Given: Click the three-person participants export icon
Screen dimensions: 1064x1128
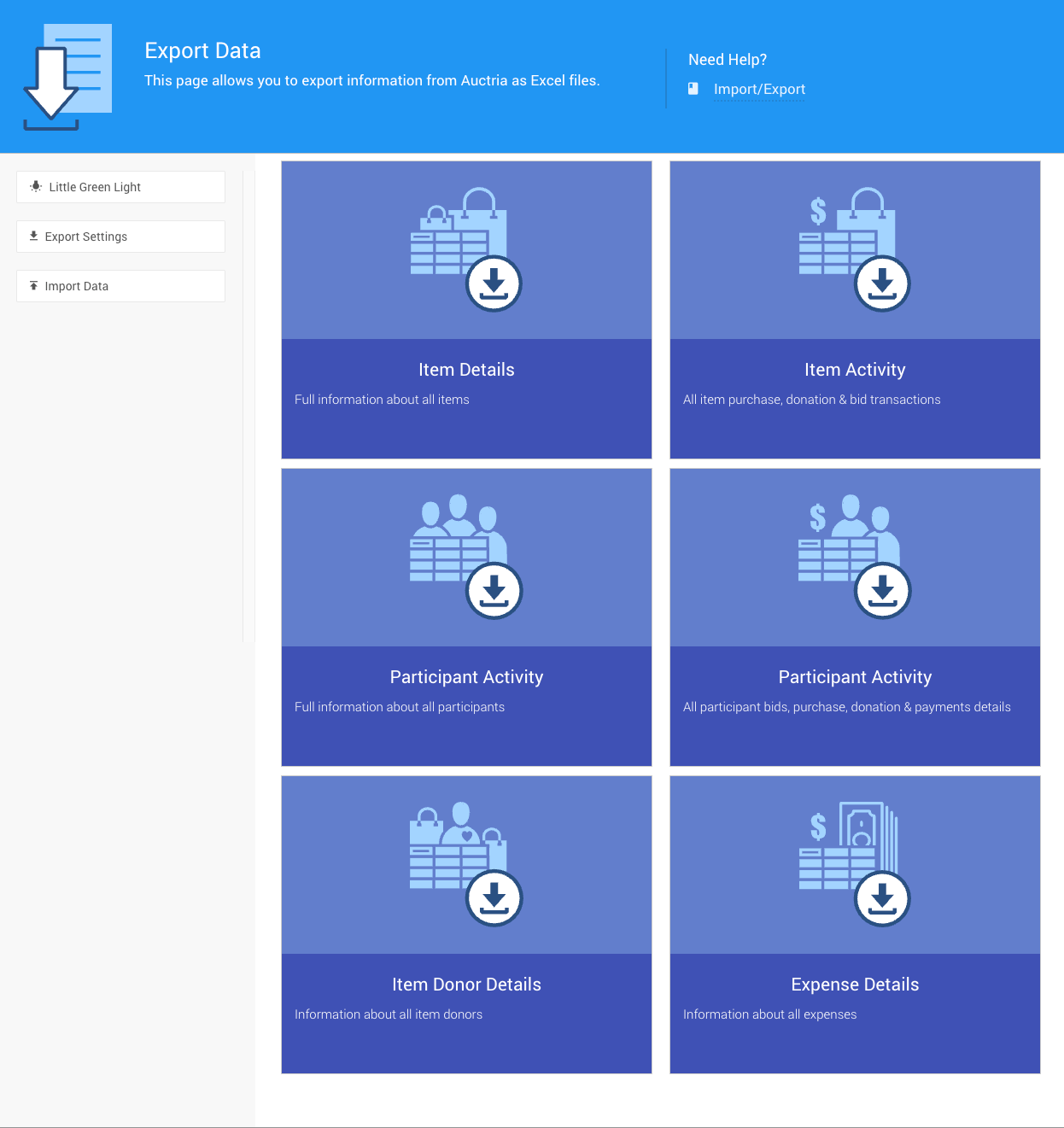Looking at the screenshot, I should point(465,556).
